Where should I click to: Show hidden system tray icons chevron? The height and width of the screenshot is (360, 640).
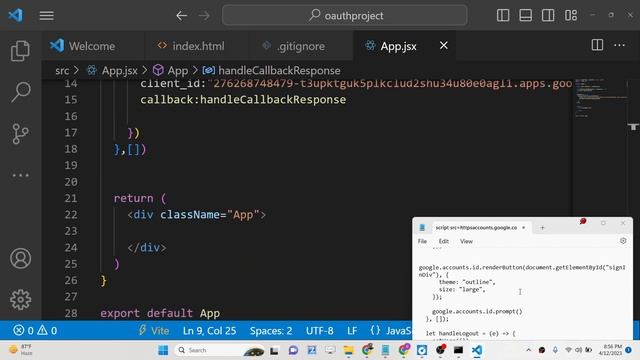tap(529, 350)
